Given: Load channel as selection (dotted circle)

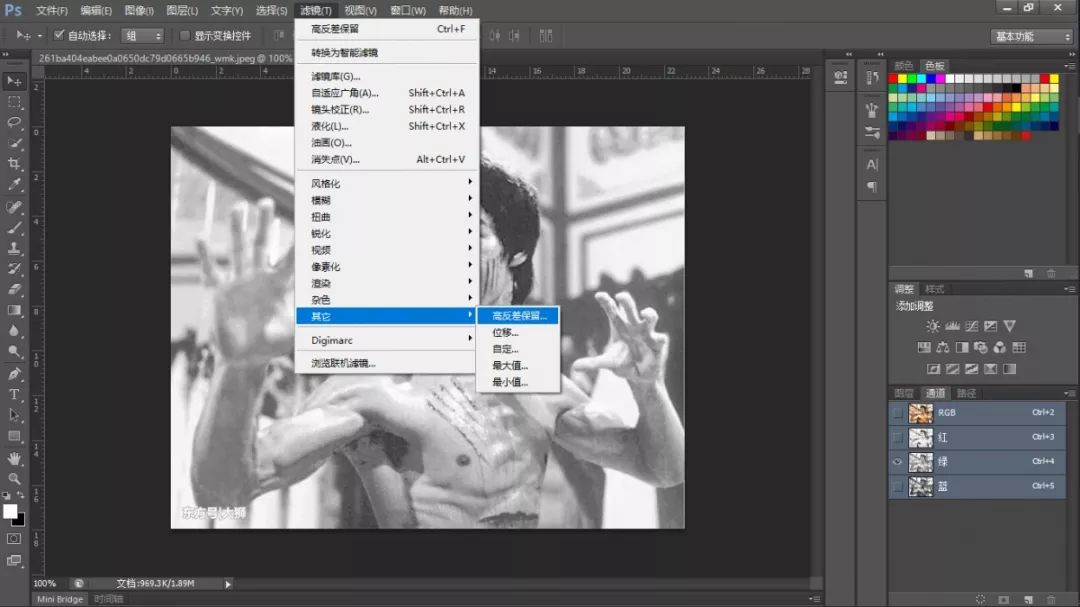Looking at the screenshot, I should tap(980, 599).
